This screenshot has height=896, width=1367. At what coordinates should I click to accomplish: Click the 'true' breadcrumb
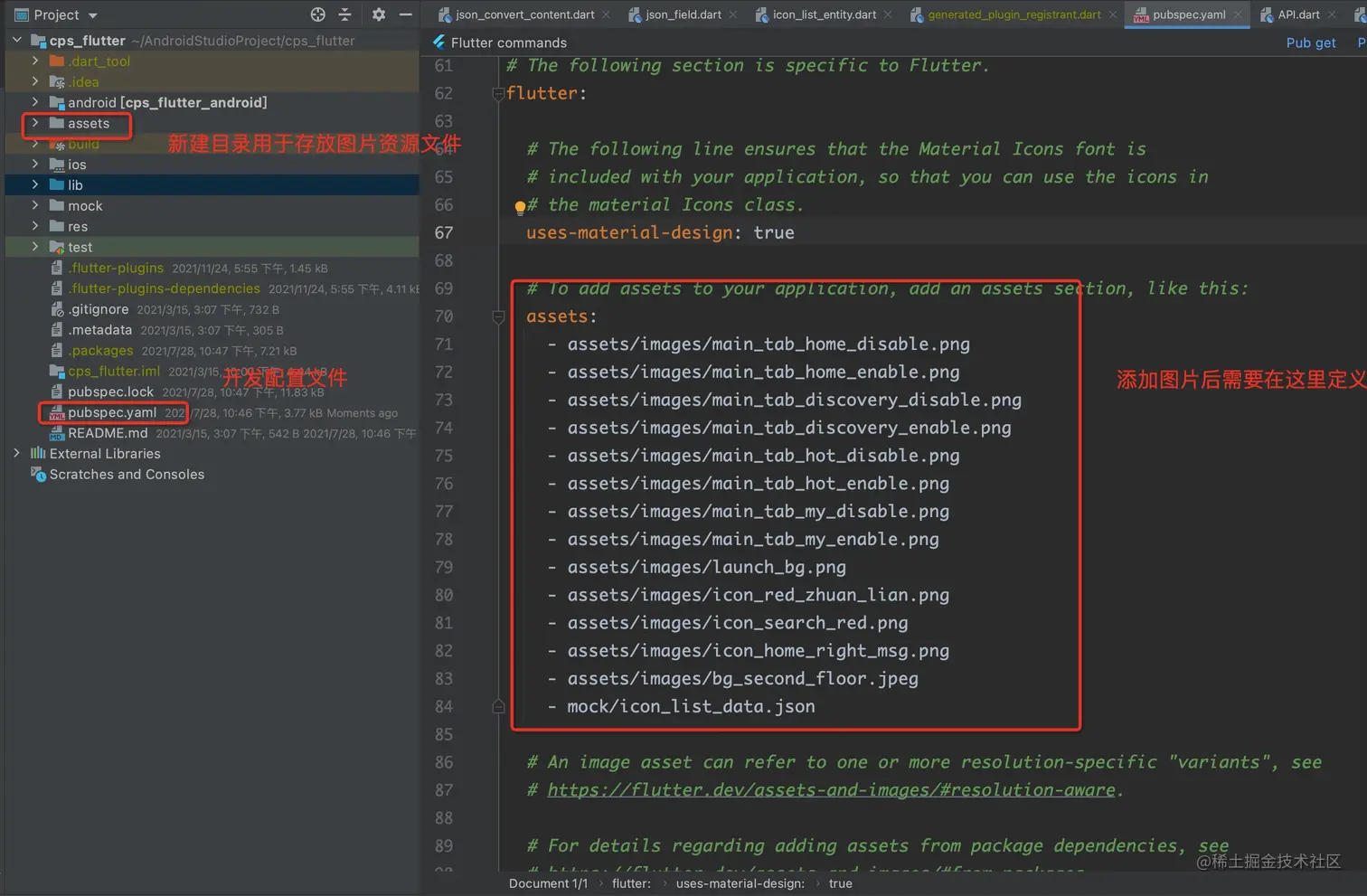840,883
